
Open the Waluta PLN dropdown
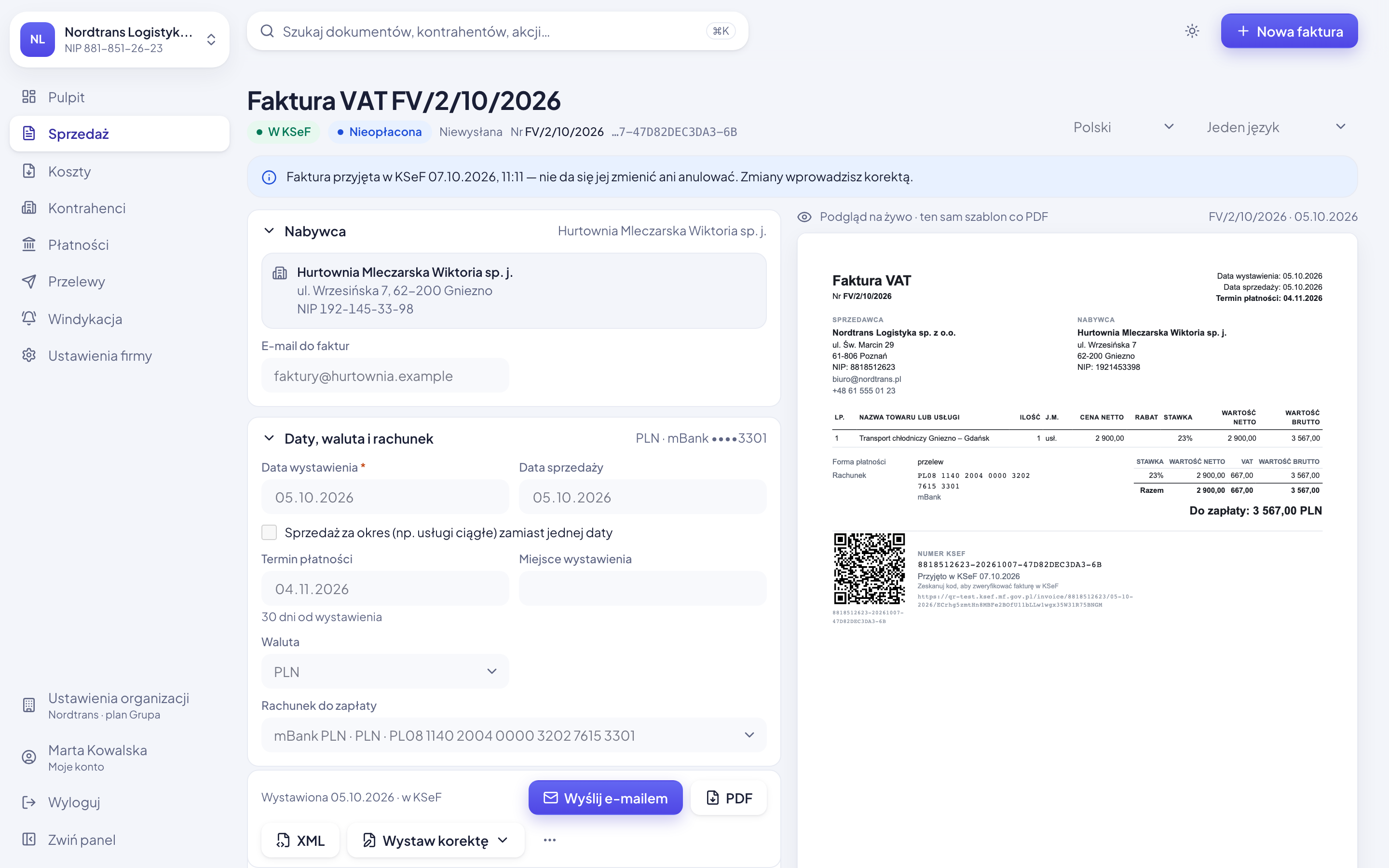(x=385, y=672)
